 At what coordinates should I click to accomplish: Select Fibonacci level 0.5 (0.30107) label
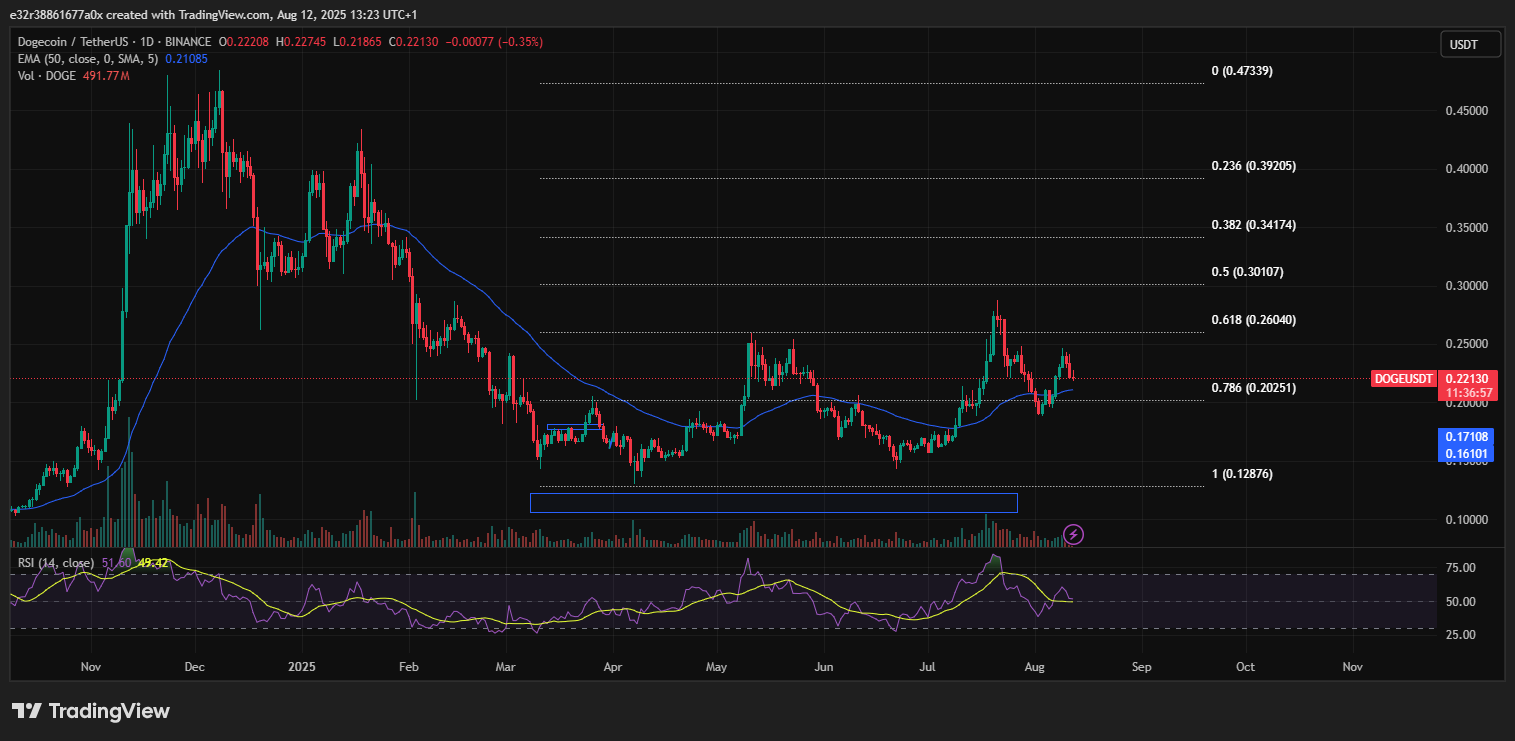point(1247,272)
